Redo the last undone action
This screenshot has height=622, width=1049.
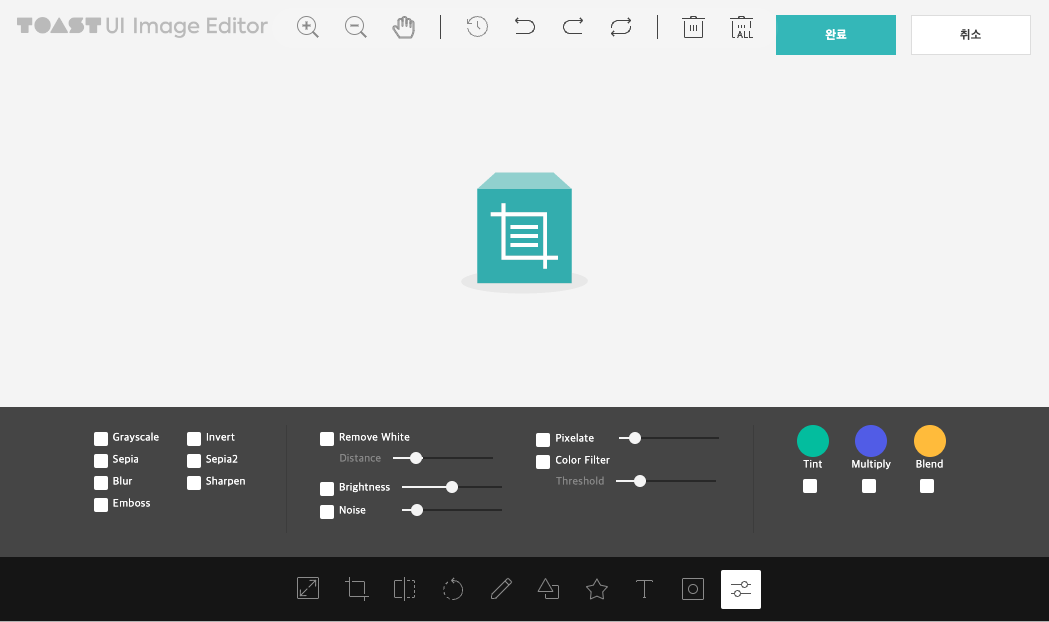coord(573,27)
